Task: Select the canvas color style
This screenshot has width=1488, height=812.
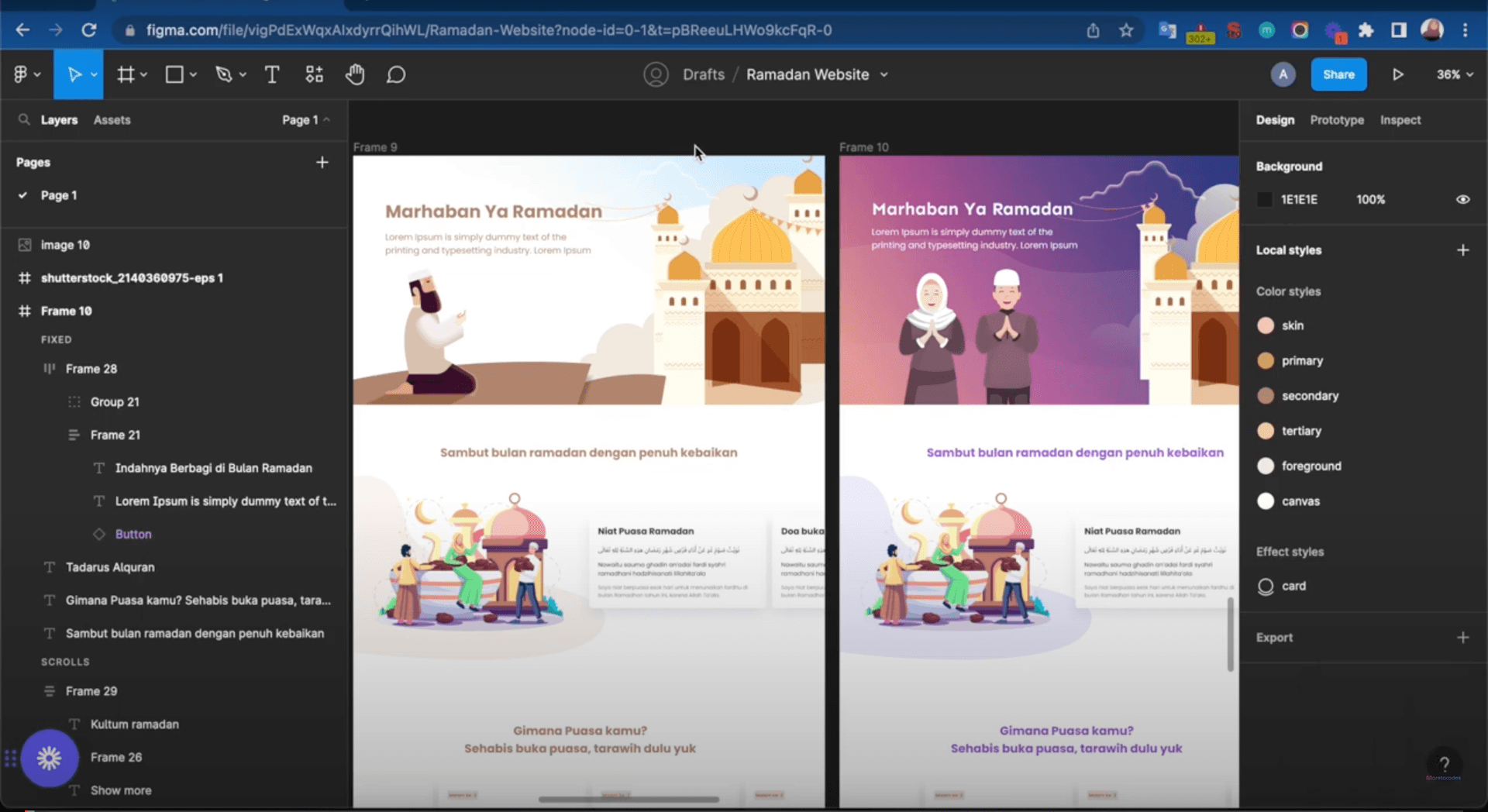Action: [x=1288, y=501]
